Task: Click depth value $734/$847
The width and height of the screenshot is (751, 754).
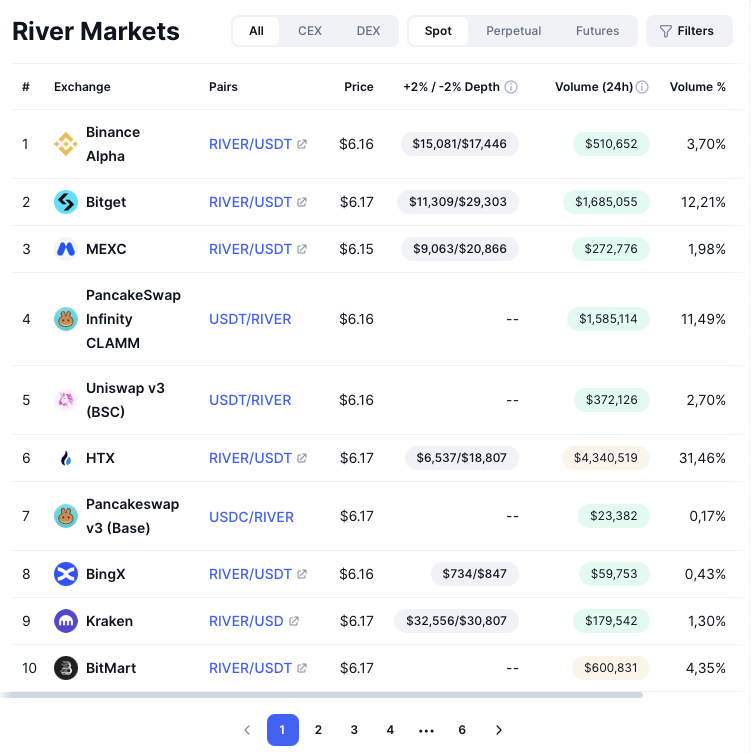Action: tap(475, 574)
